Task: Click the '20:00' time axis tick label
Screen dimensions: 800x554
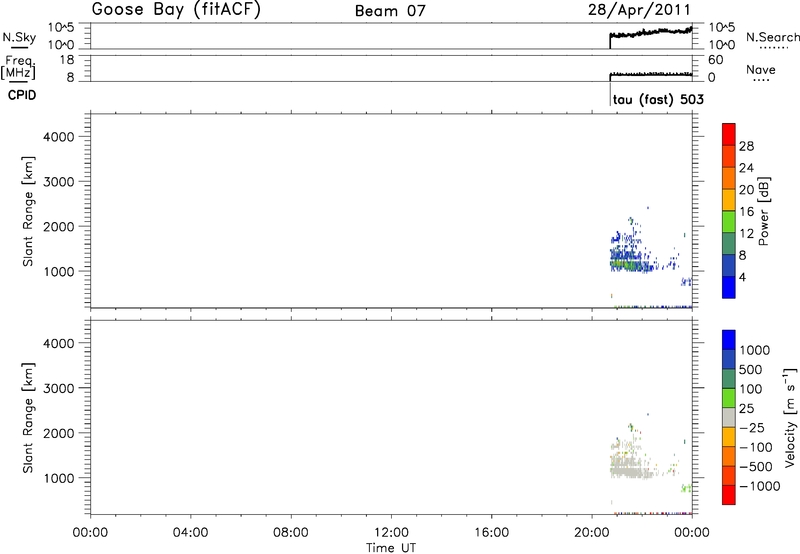Action: [x=592, y=533]
